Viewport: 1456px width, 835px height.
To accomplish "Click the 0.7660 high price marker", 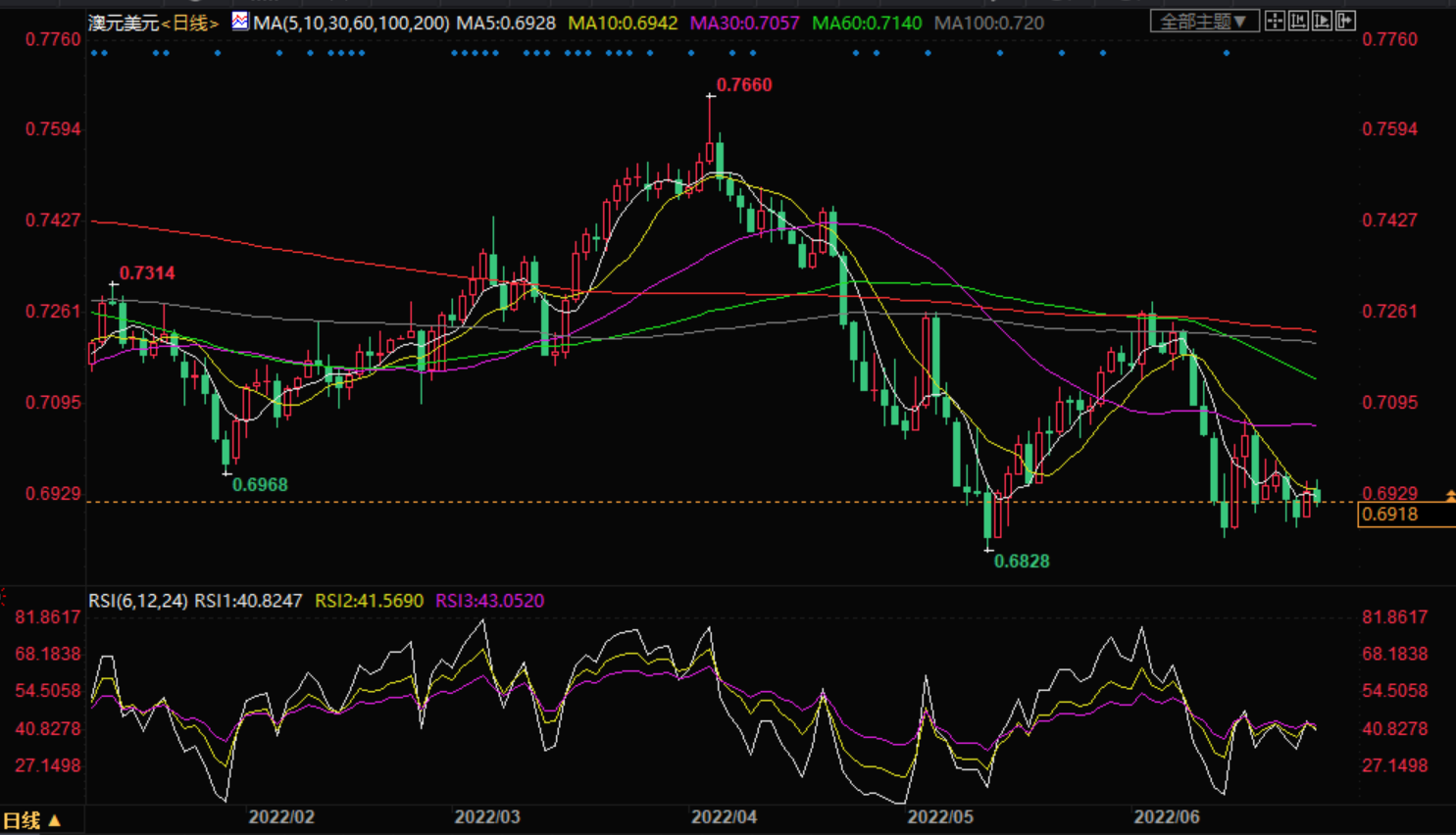I will [743, 85].
